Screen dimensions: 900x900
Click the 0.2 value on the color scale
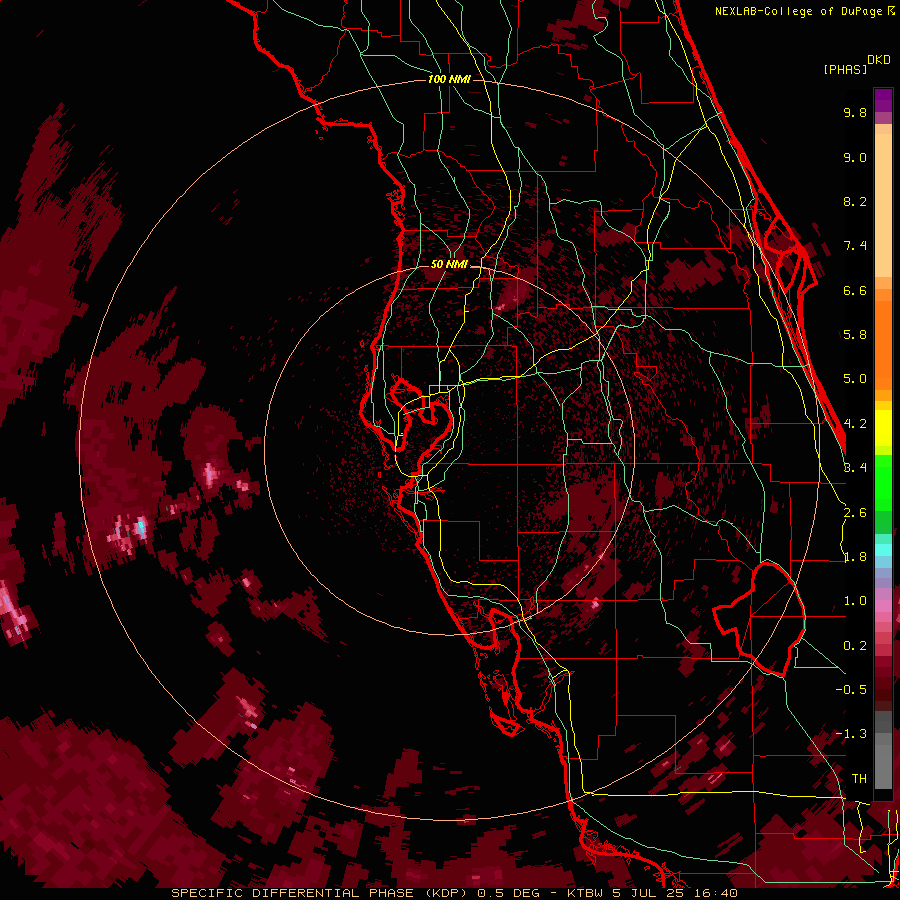(855, 646)
